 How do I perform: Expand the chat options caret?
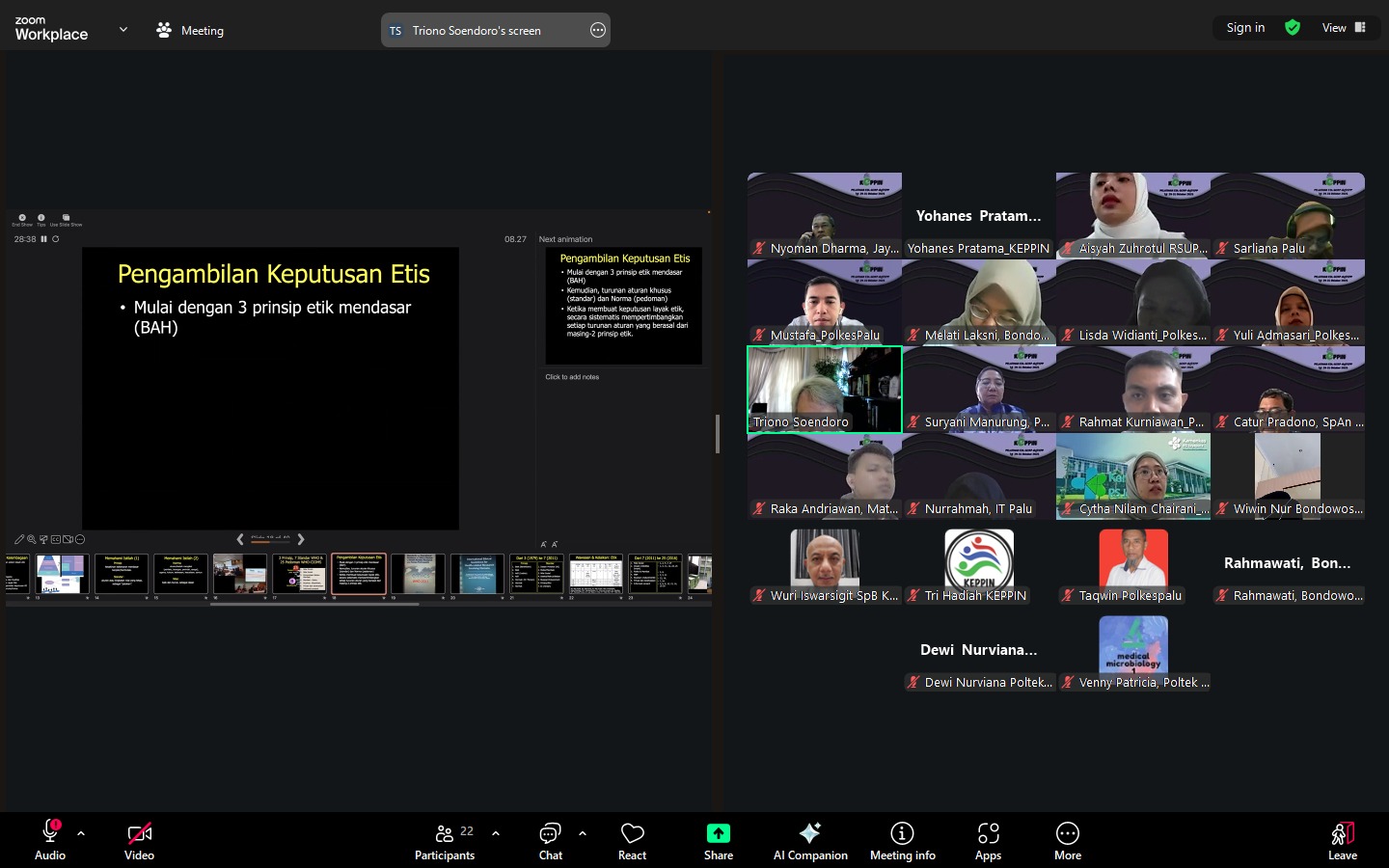(583, 833)
